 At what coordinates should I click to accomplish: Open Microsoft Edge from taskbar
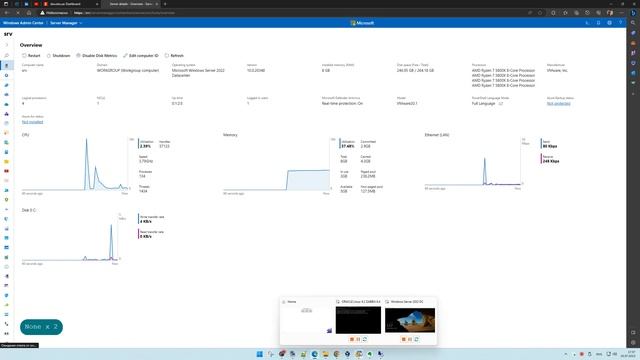tap(315, 354)
